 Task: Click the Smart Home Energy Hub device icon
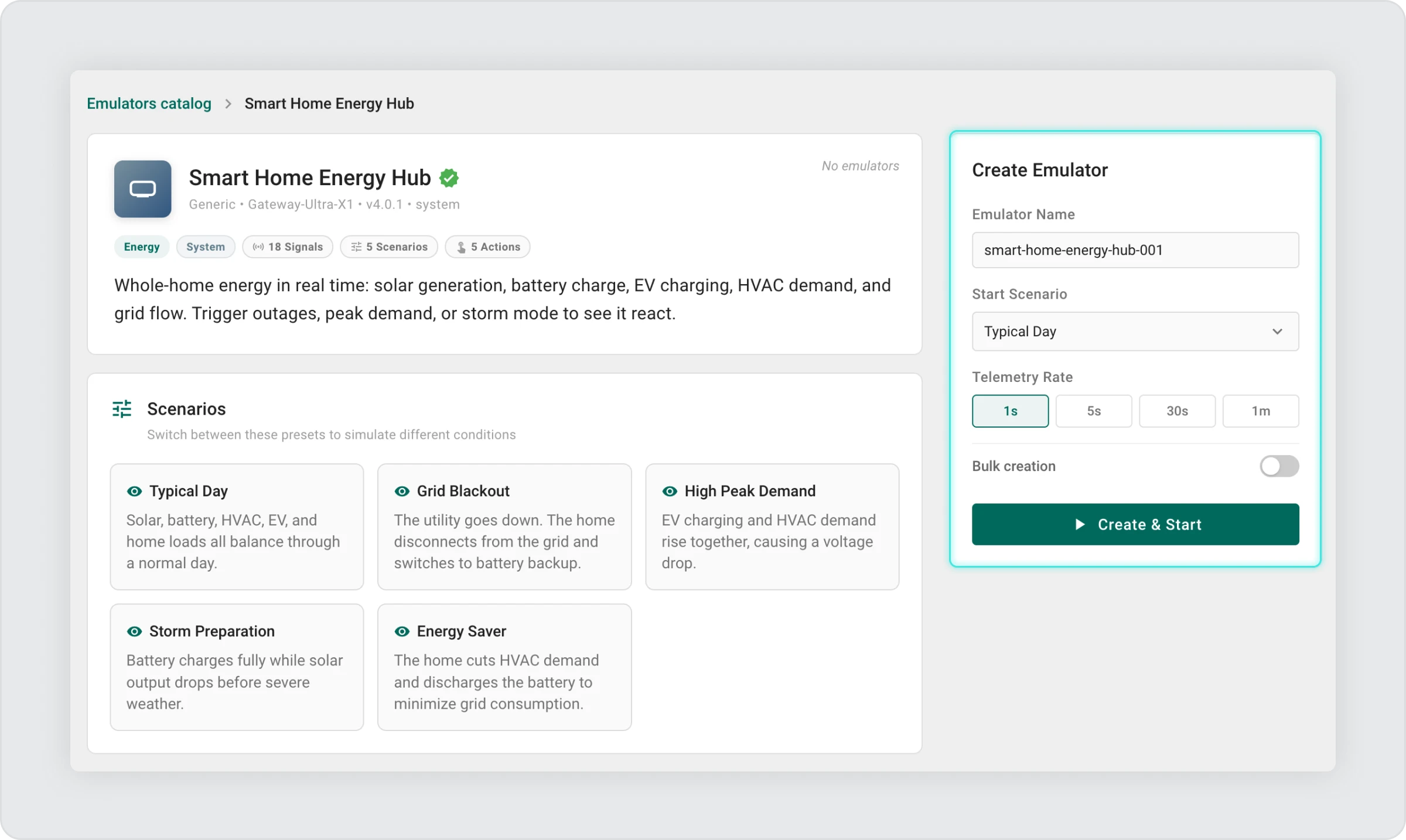pos(142,189)
